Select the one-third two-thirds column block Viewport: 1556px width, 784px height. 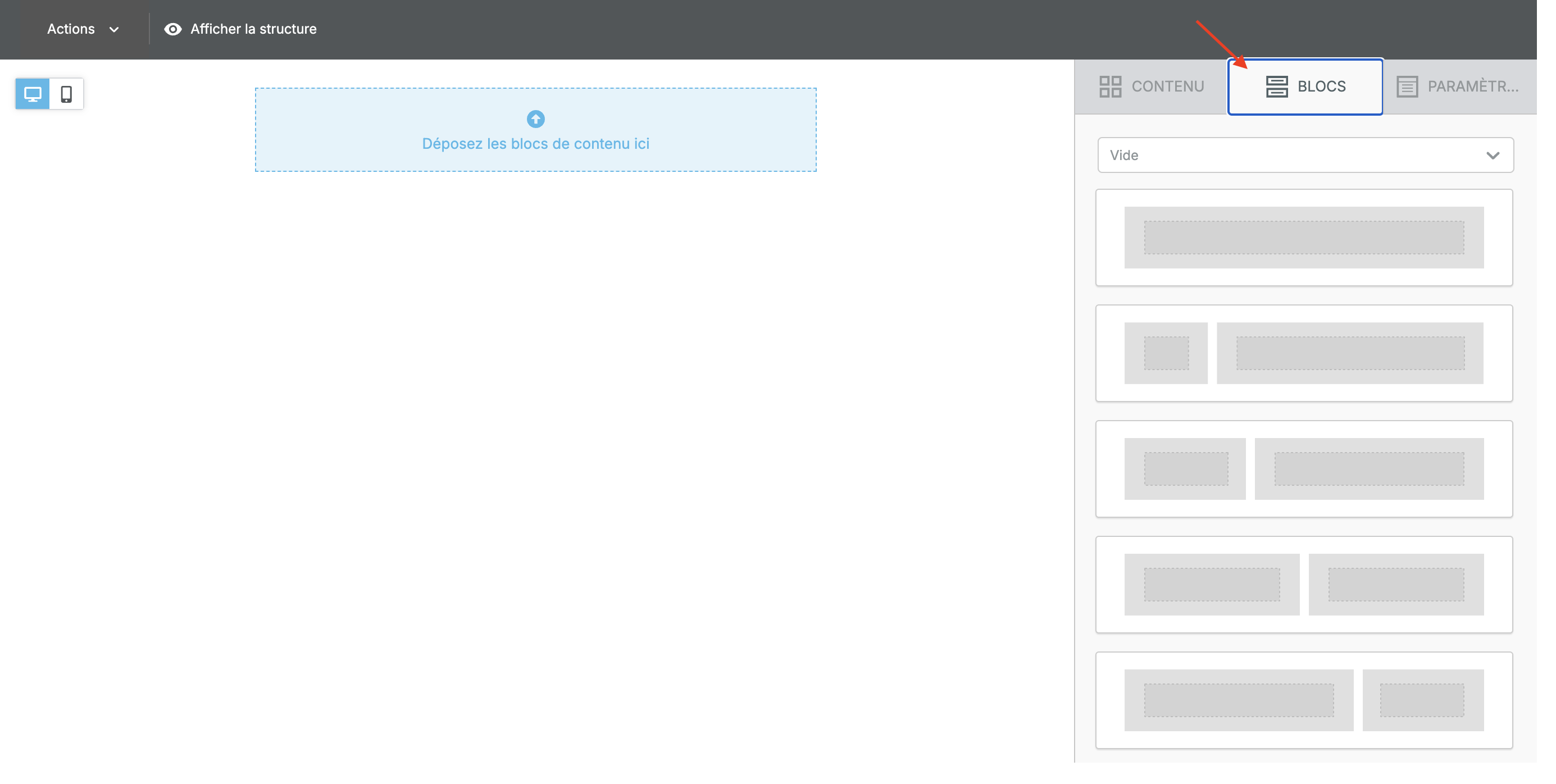pyautogui.click(x=1304, y=469)
